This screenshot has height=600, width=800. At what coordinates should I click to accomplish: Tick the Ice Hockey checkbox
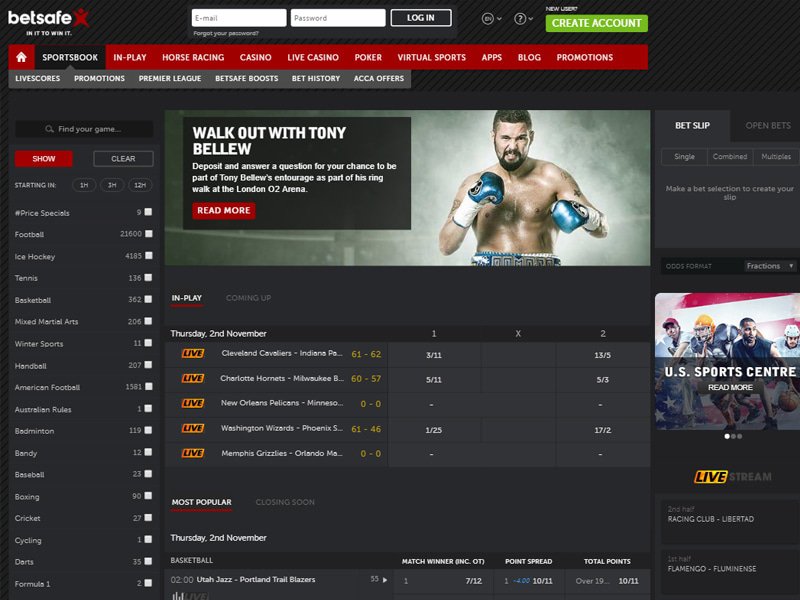click(148, 256)
